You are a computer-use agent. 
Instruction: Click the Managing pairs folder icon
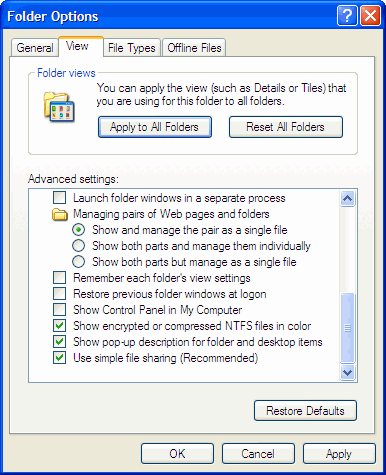tap(60, 214)
